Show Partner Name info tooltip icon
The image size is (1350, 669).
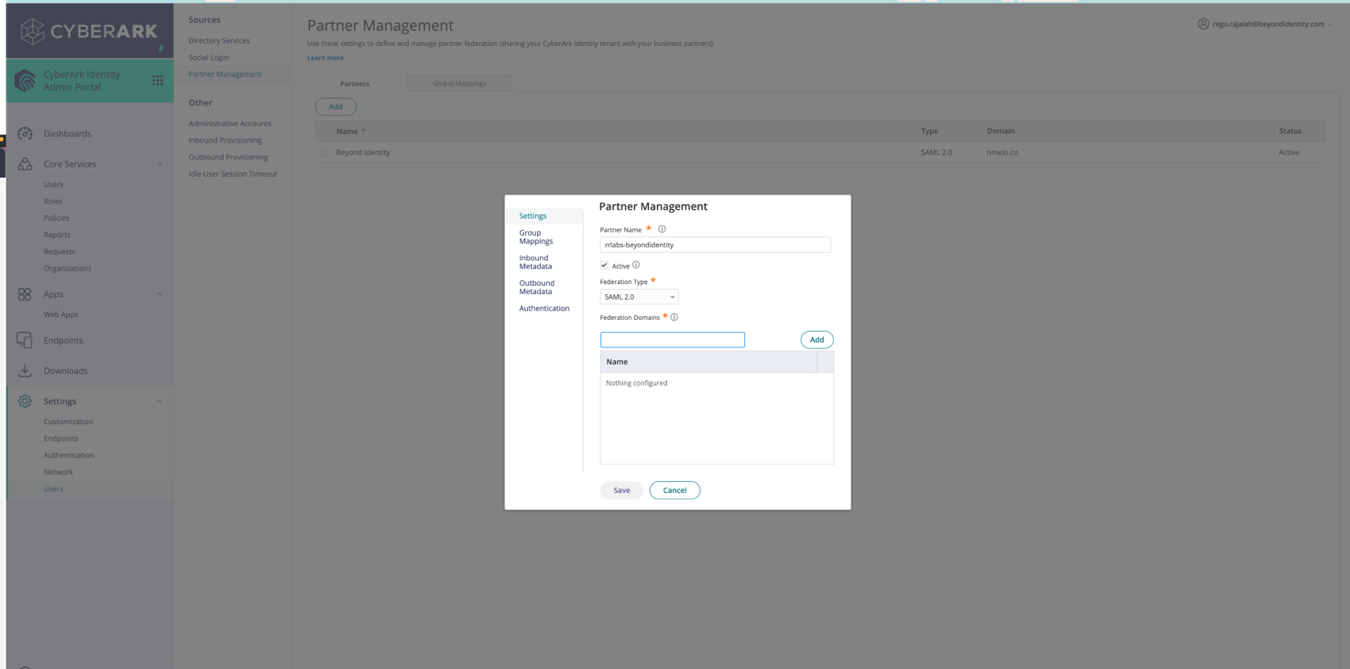(x=662, y=229)
